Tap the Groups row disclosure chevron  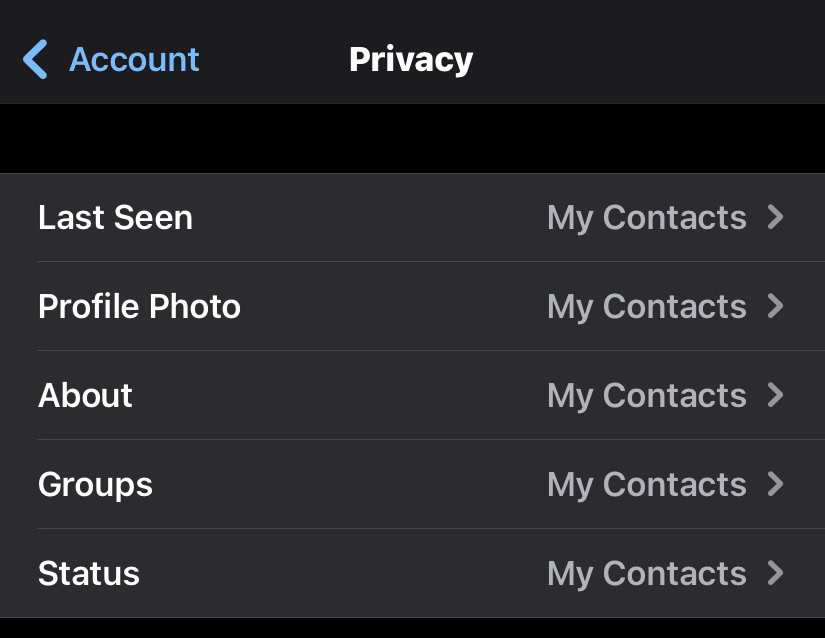[x=776, y=485]
